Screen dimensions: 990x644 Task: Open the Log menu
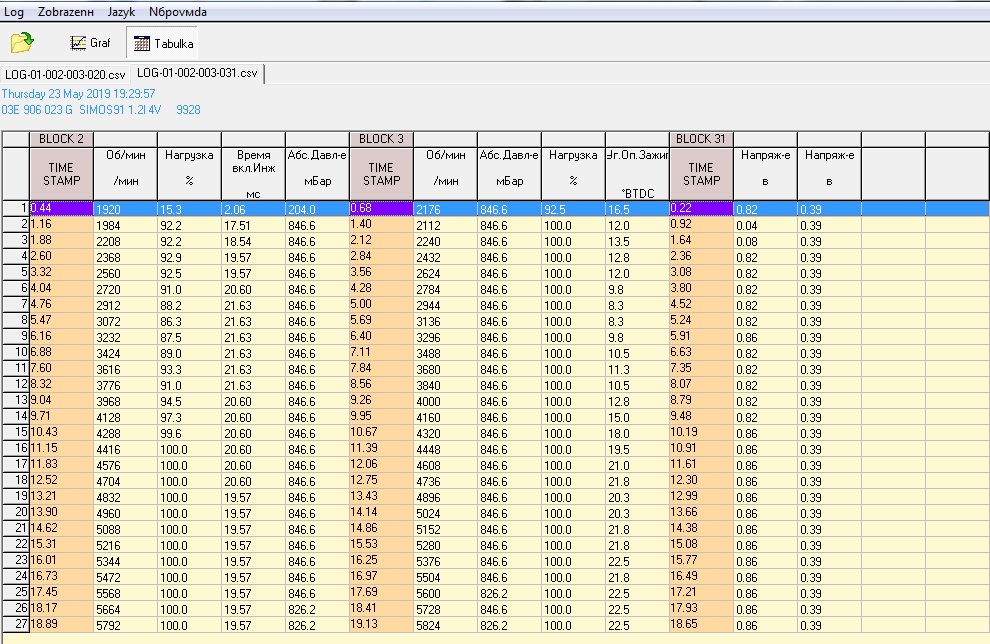click(x=15, y=12)
